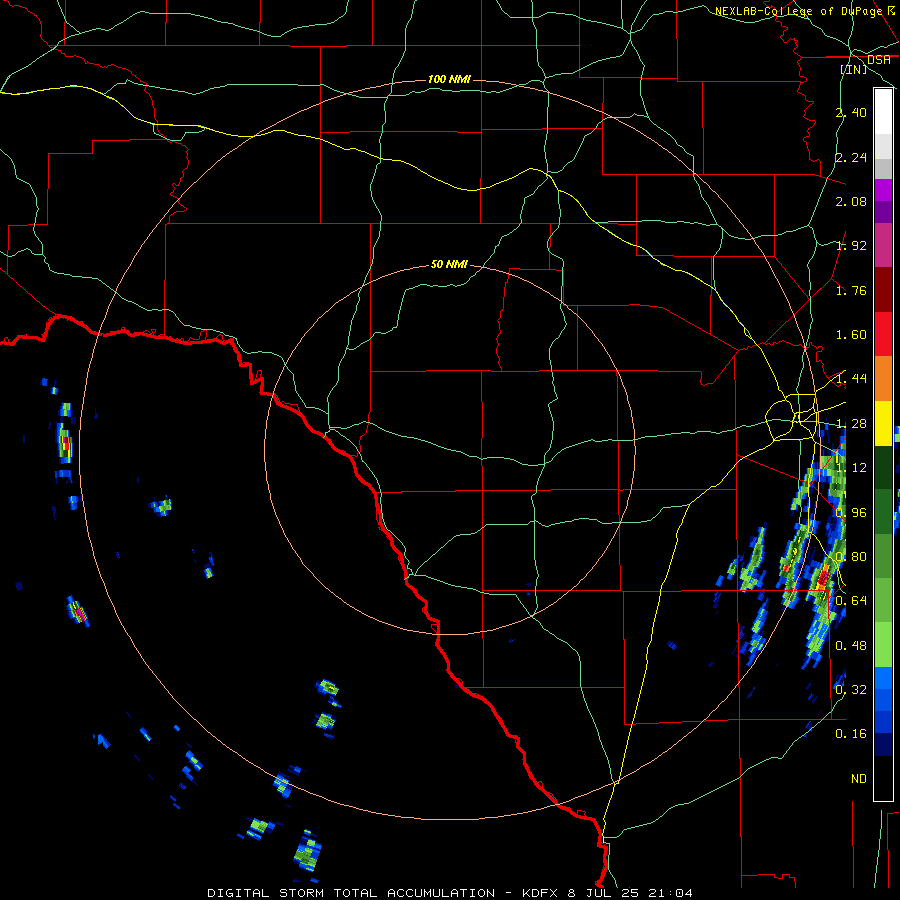
Task: Pick the white swatch atop the color scale
Action: pyautogui.click(x=883, y=112)
